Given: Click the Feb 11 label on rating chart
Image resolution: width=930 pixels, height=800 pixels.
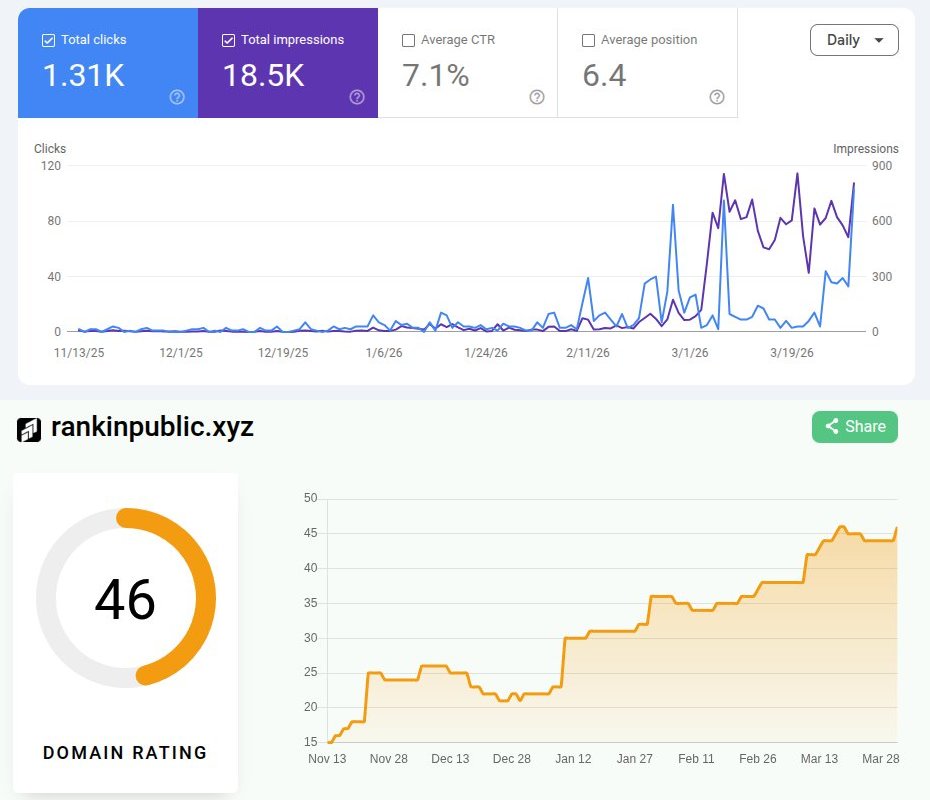Looking at the screenshot, I should click(696, 758).
